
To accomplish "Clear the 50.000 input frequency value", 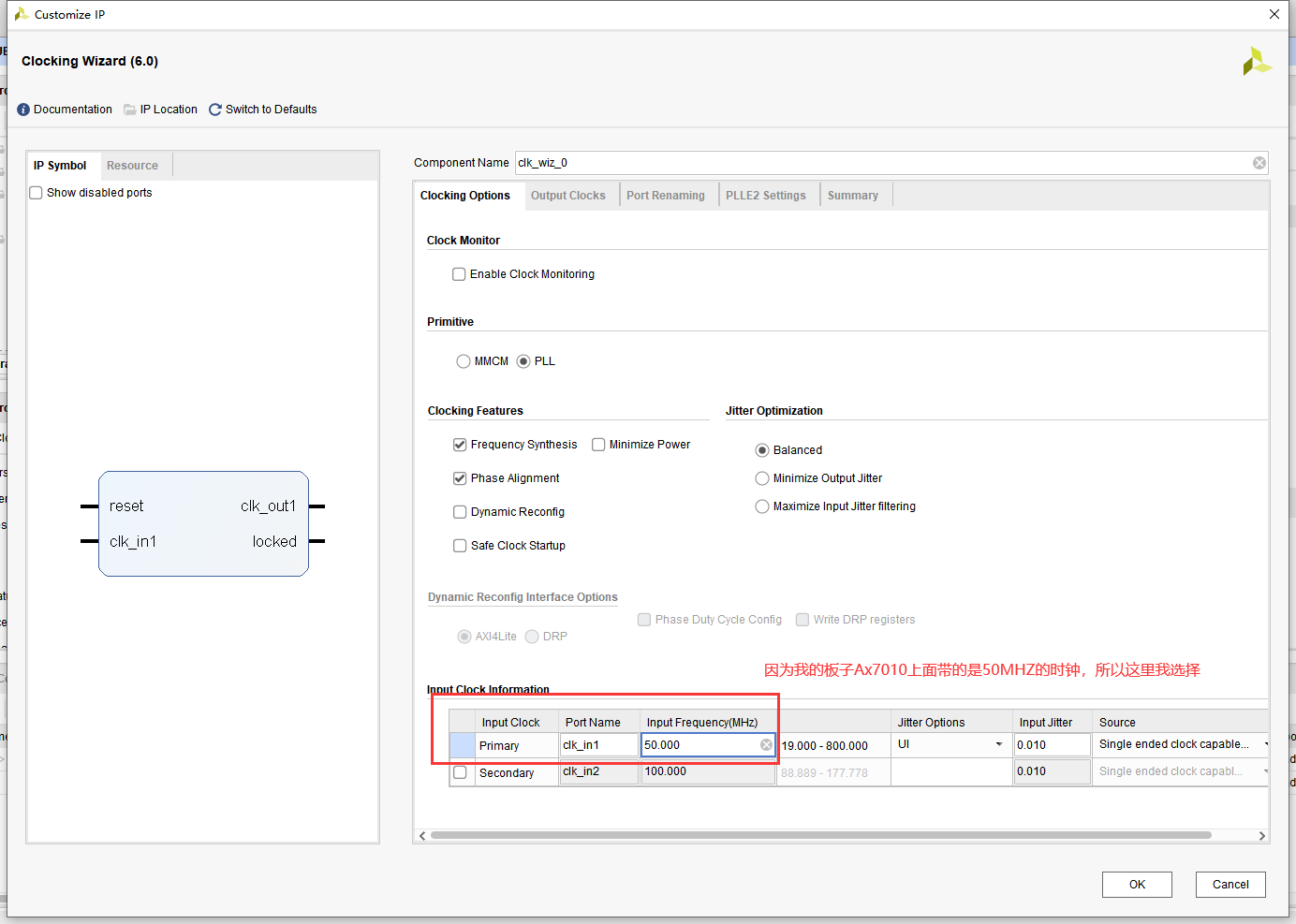I will tap(766, 745).
